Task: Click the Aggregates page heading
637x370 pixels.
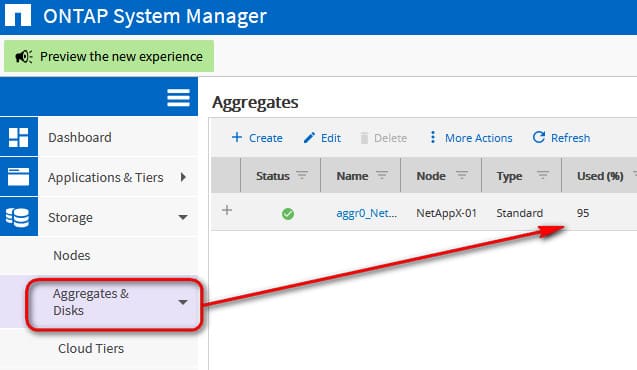Action: coord(255,103)
